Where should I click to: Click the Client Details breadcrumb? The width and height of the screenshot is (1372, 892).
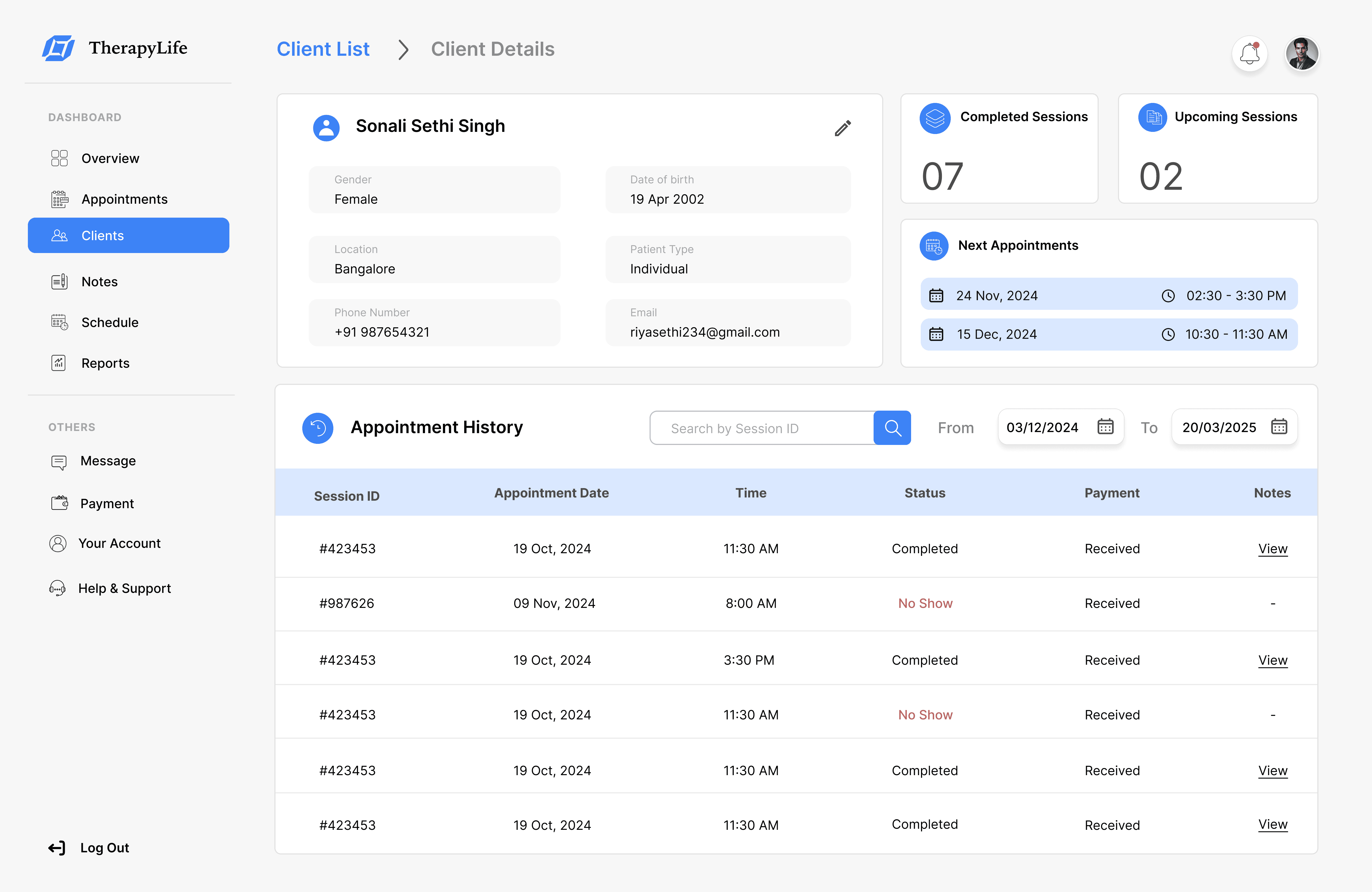pos(492,49)
